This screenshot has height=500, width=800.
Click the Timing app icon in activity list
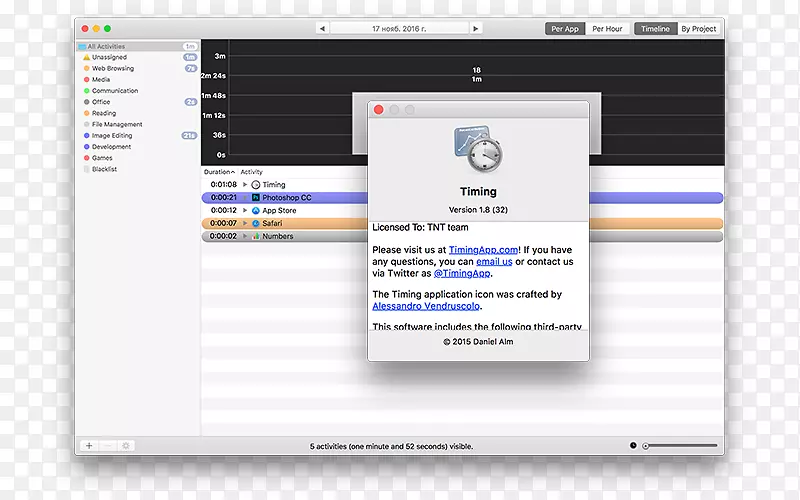coord(255,185)
